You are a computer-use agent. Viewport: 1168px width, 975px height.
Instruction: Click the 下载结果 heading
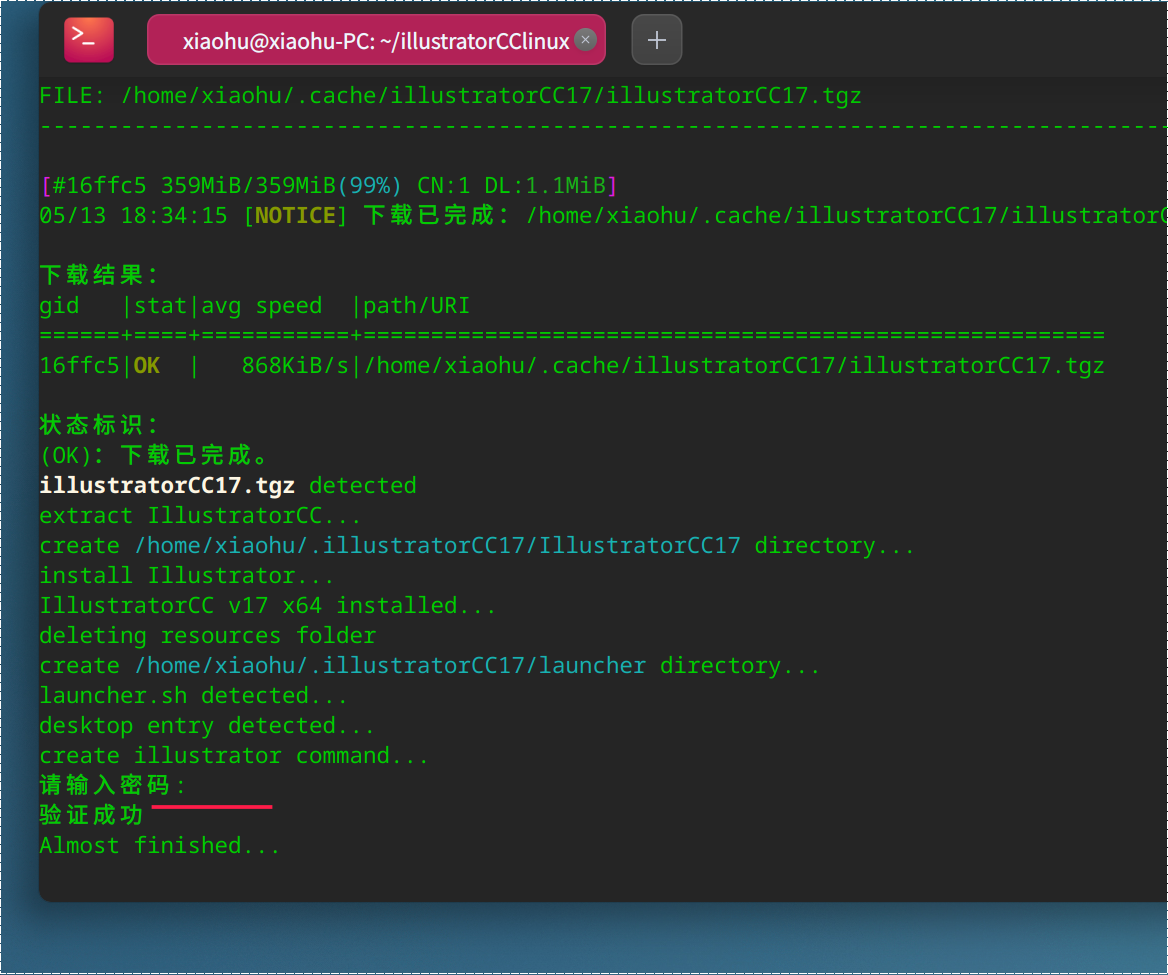98,275
